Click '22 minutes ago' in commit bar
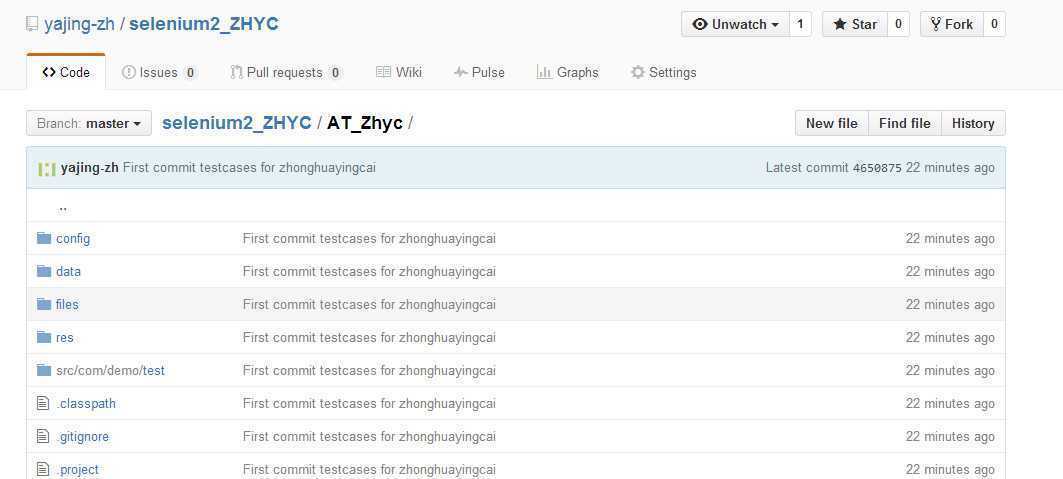 (950, 168)
